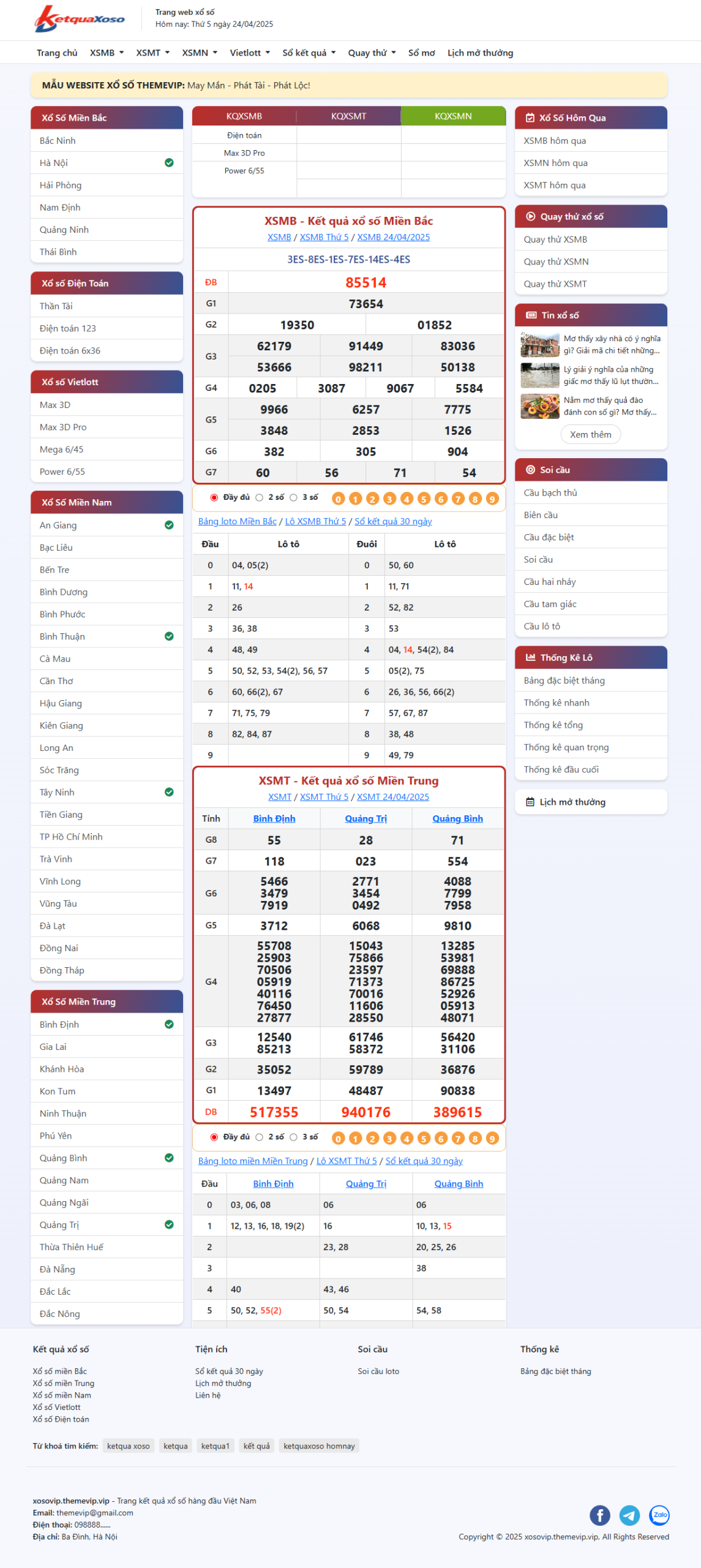Expand the XSMB dropdown in navigation
The width and height of the screenshot is (701, 1568).
pos(107,53)
